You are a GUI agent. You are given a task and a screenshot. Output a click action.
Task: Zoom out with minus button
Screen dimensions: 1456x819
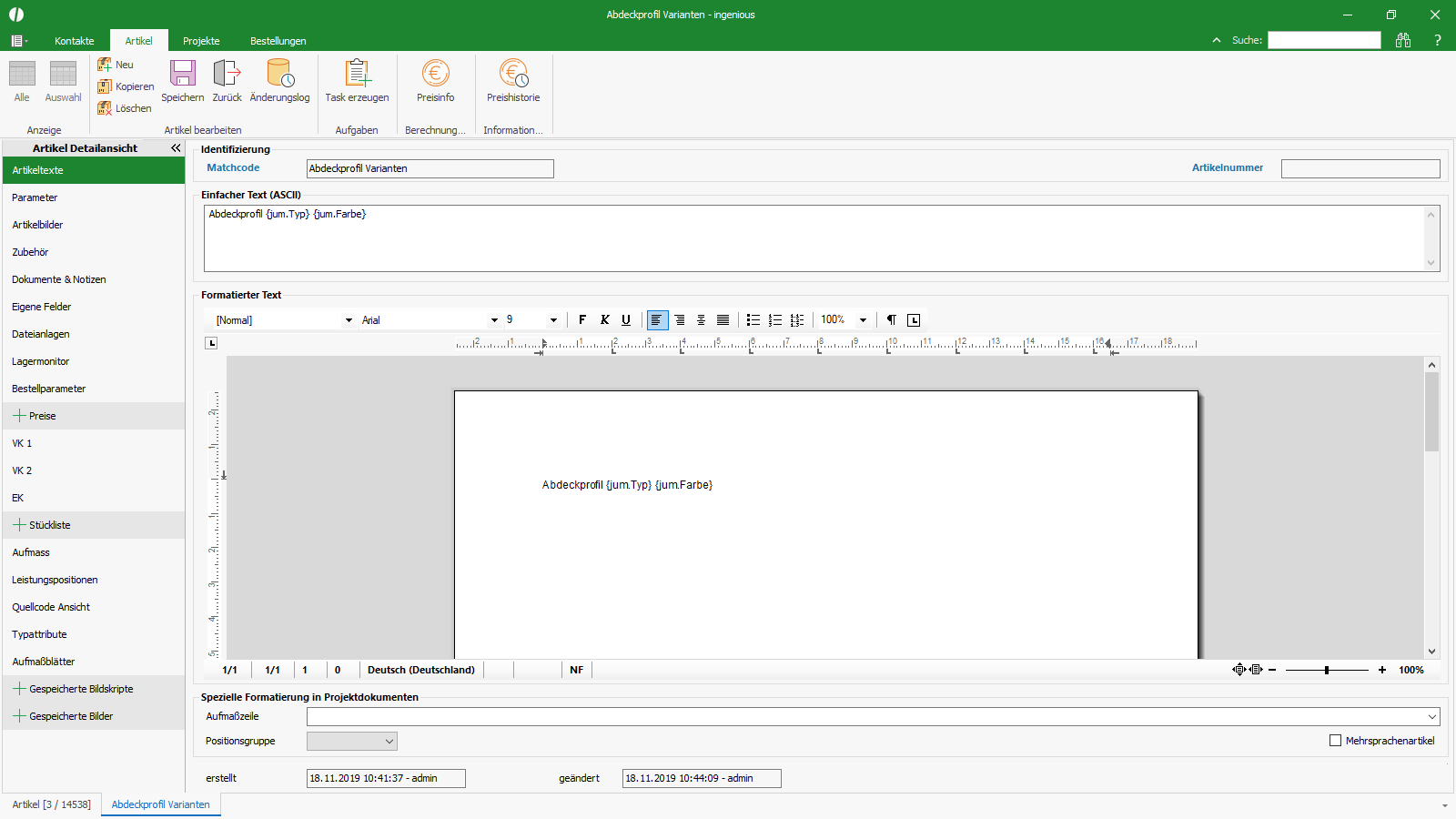click(1272, 670)
